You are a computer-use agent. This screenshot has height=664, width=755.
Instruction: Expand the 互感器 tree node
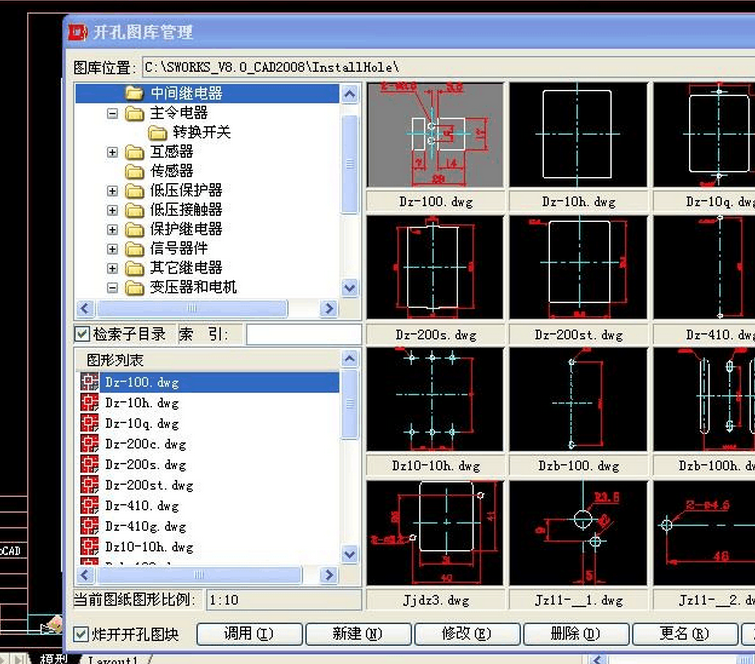[112, 152]
